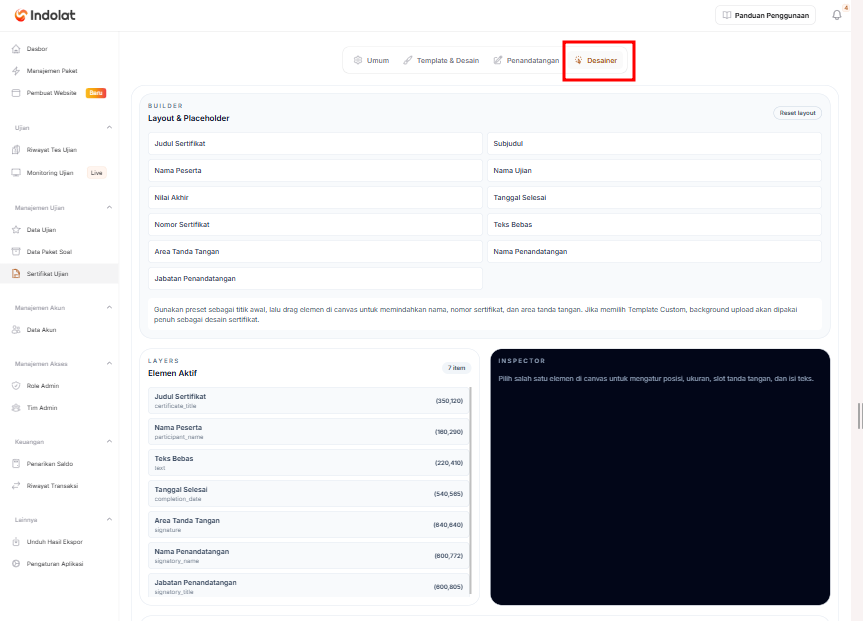Click the Riwayat Tes Ujian icon

(x=16, y=150)
